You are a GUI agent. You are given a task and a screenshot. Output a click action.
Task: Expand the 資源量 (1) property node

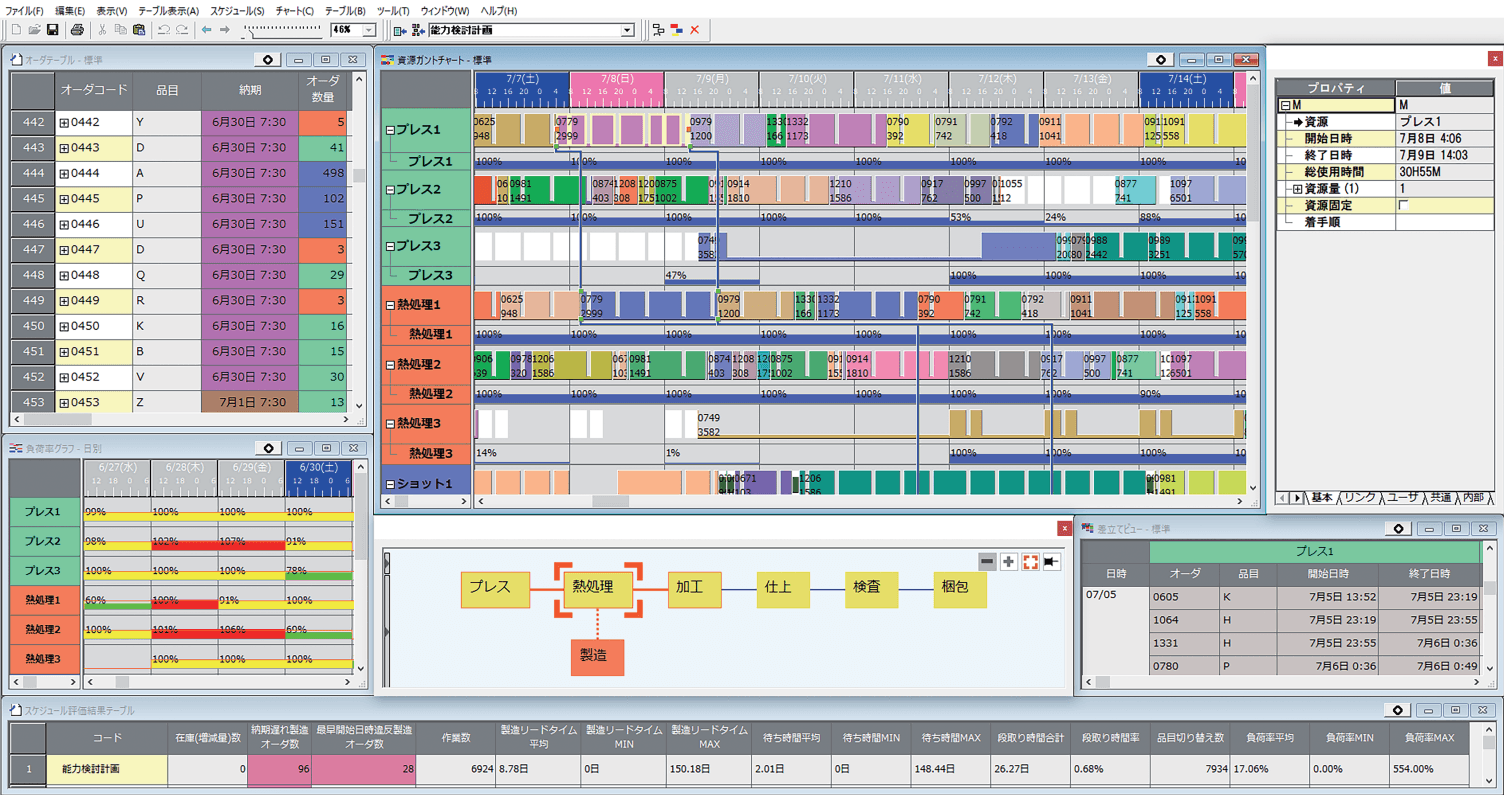[x=1297, y=189]
